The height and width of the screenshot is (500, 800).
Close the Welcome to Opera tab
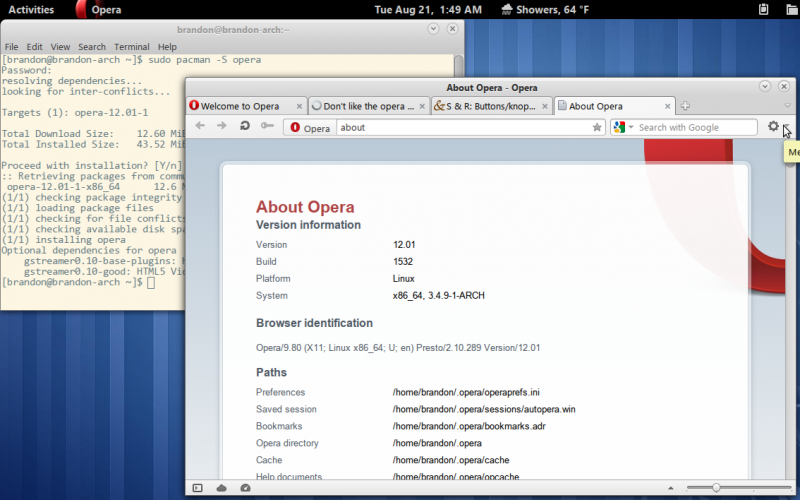tap(299, 106)
